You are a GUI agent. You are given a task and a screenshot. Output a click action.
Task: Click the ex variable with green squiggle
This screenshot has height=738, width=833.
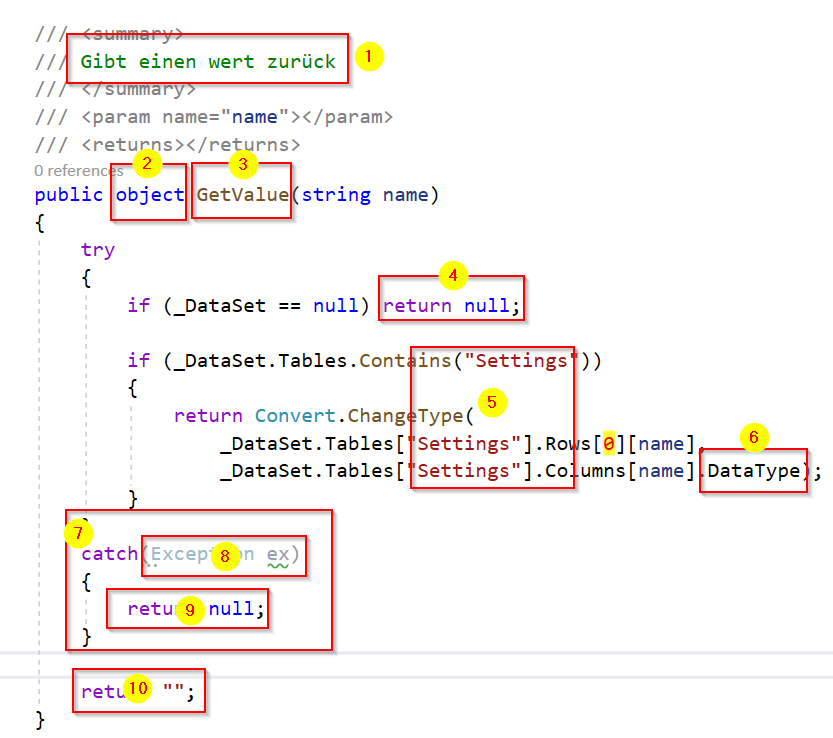tap(277, 554)
